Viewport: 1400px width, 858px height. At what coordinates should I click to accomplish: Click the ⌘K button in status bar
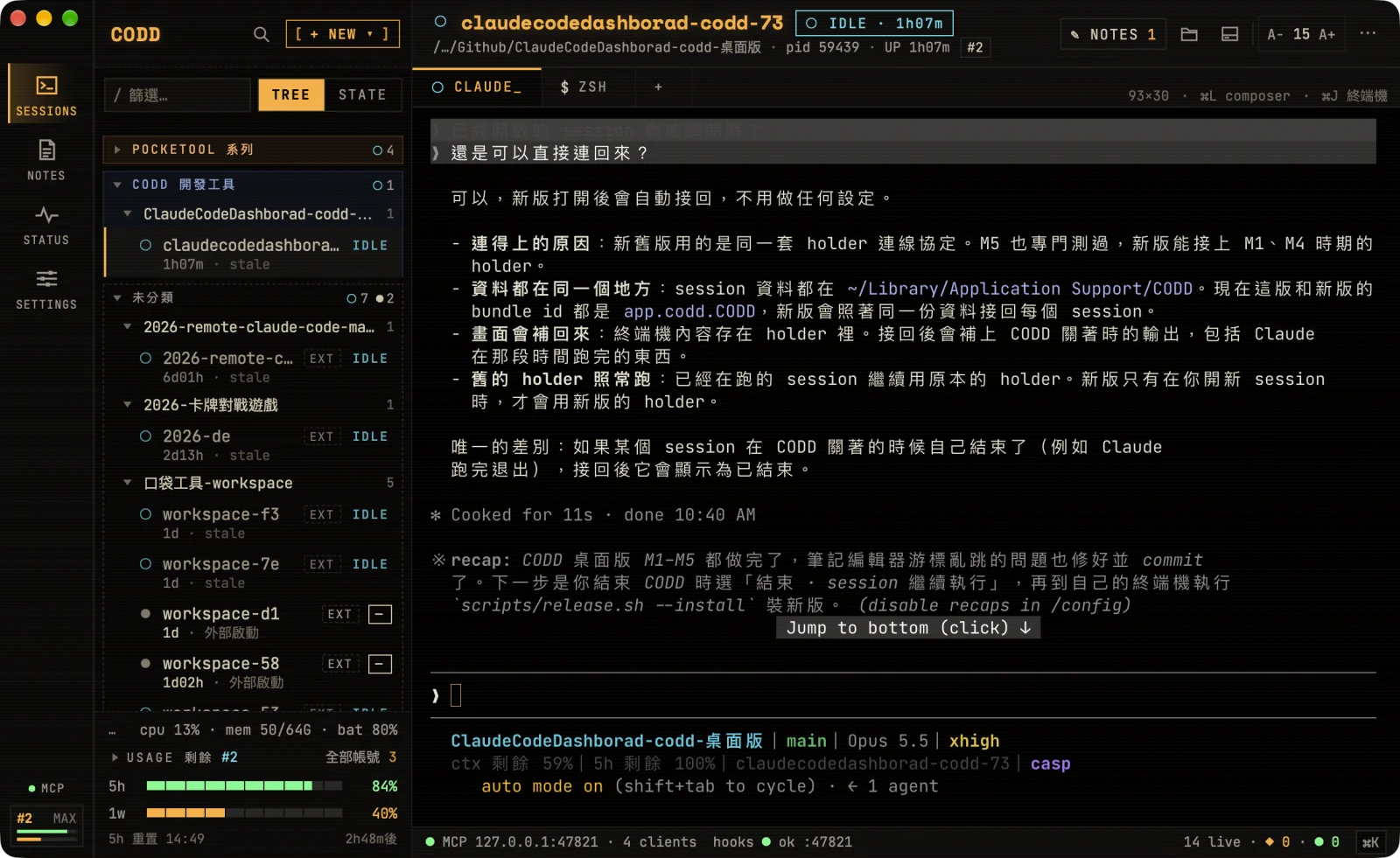point(1370,842)
